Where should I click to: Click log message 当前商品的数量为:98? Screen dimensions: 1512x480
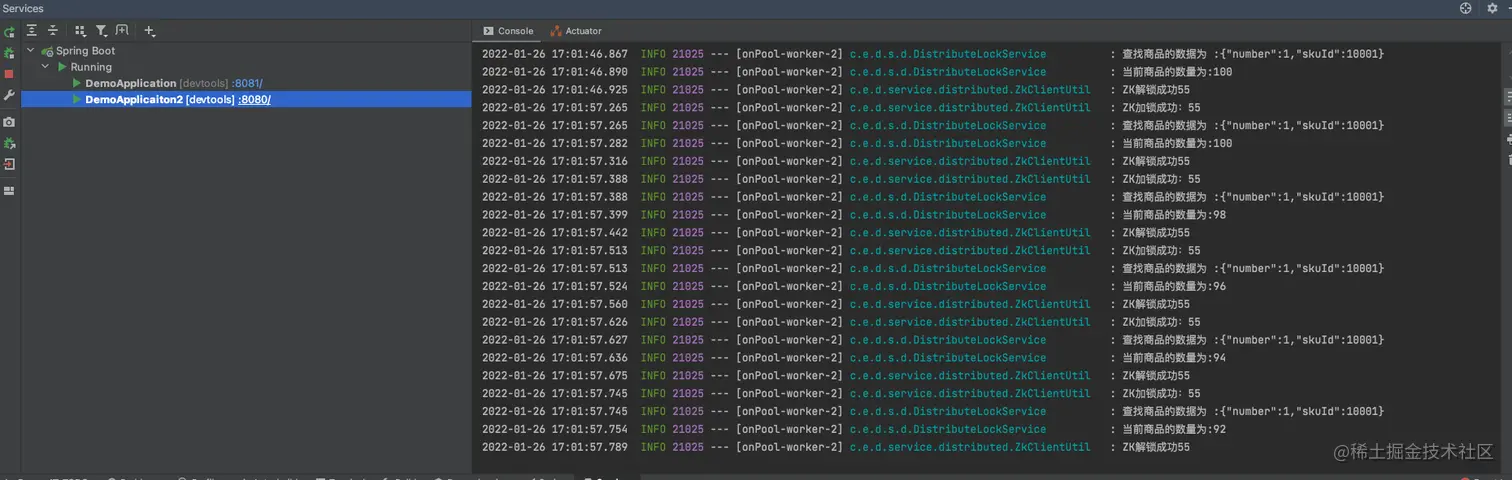(1175, 215)
